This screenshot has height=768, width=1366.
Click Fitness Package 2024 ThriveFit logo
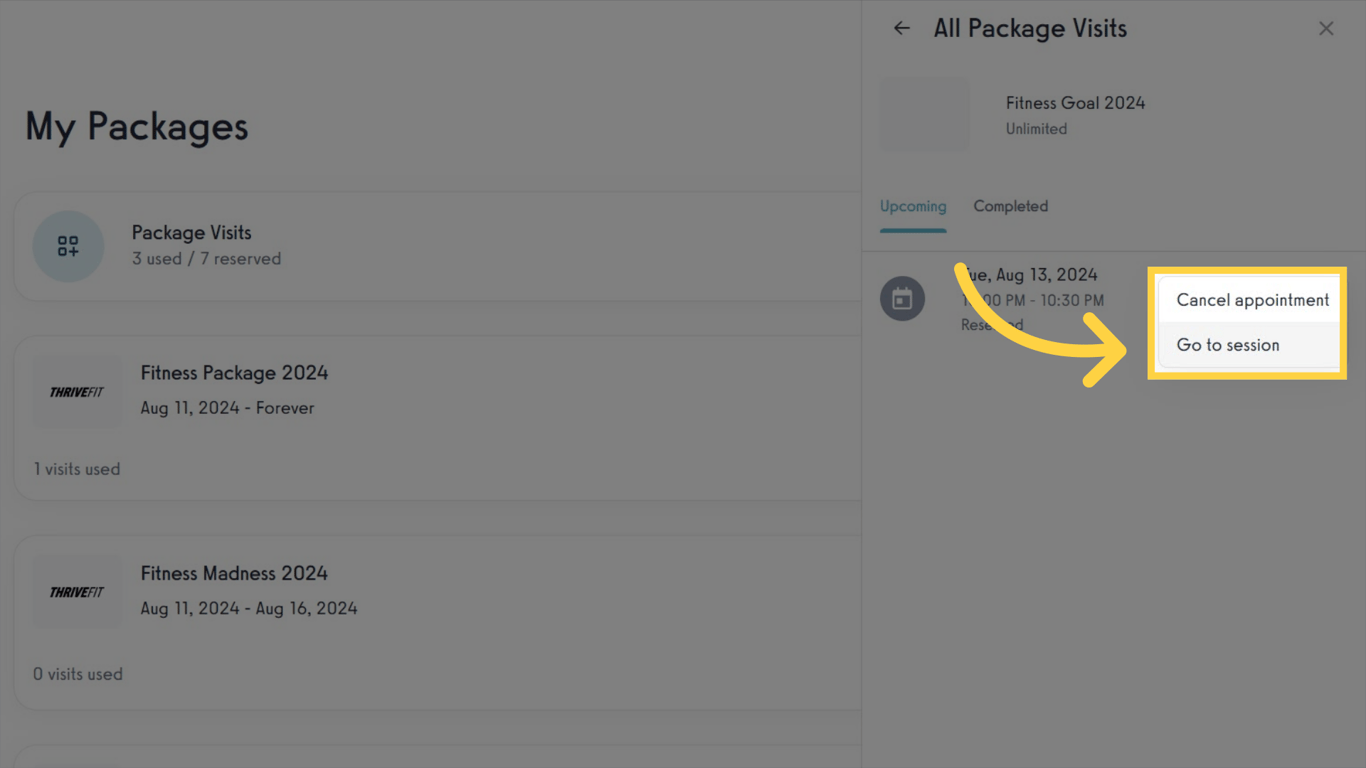pyautogui.click(x=77, y=392)
